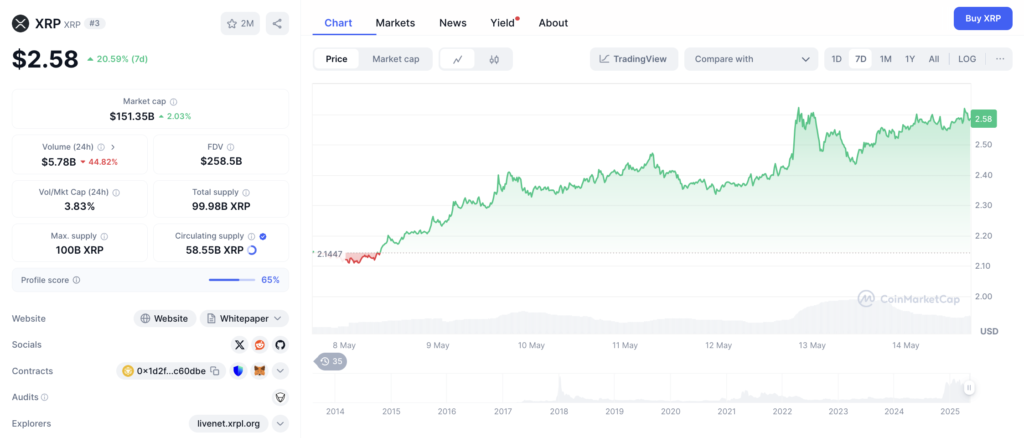Expand Volume (24h) details arrow

tap(113, 147)
